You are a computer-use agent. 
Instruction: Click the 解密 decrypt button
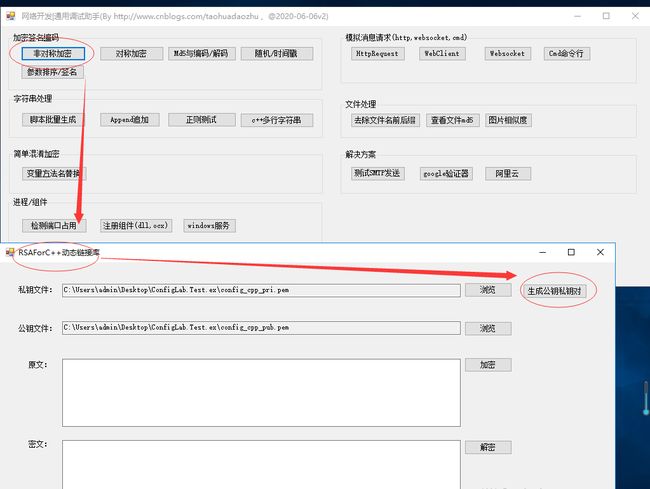[488, 447]
